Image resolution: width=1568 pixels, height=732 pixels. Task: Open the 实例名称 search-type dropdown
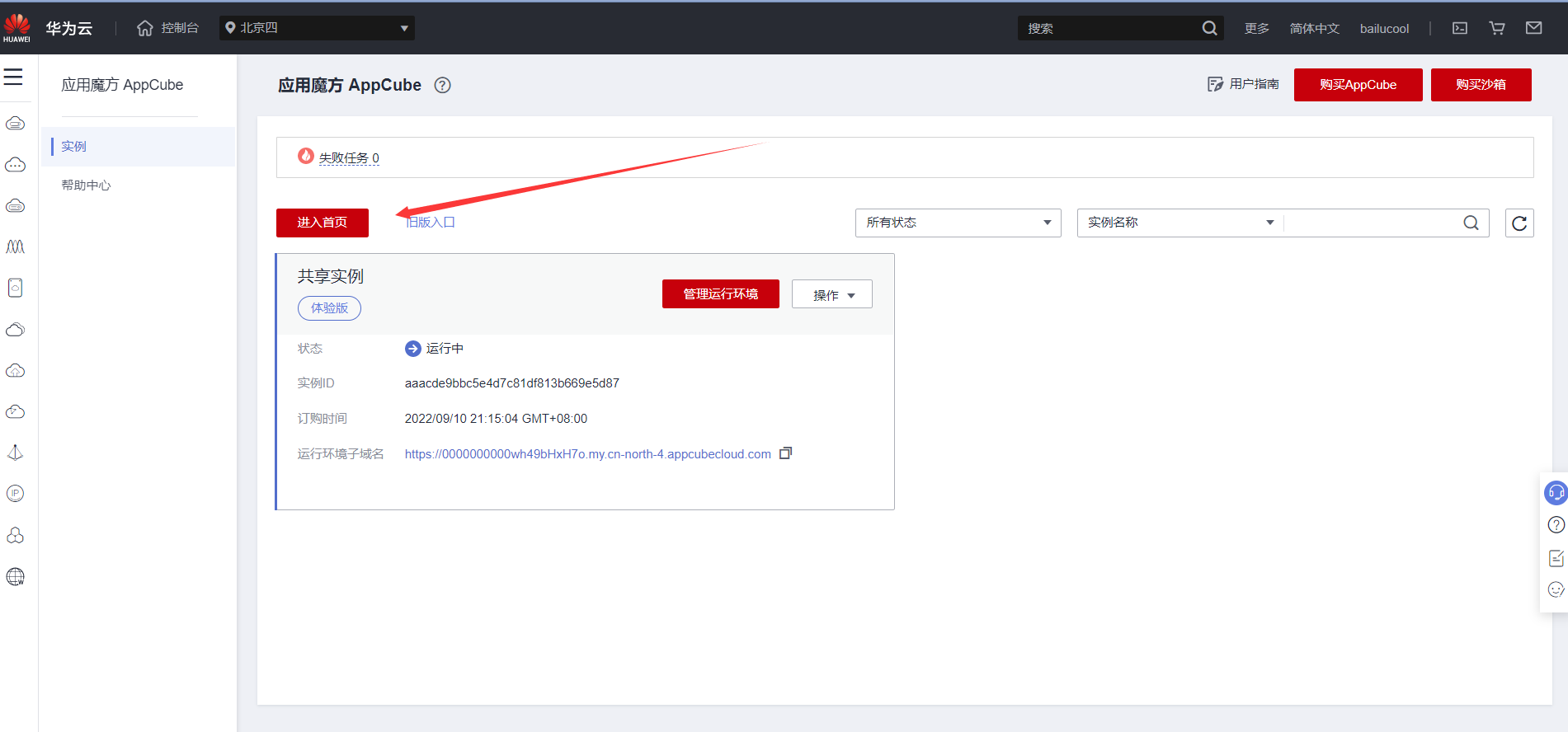coord(1180,223)
